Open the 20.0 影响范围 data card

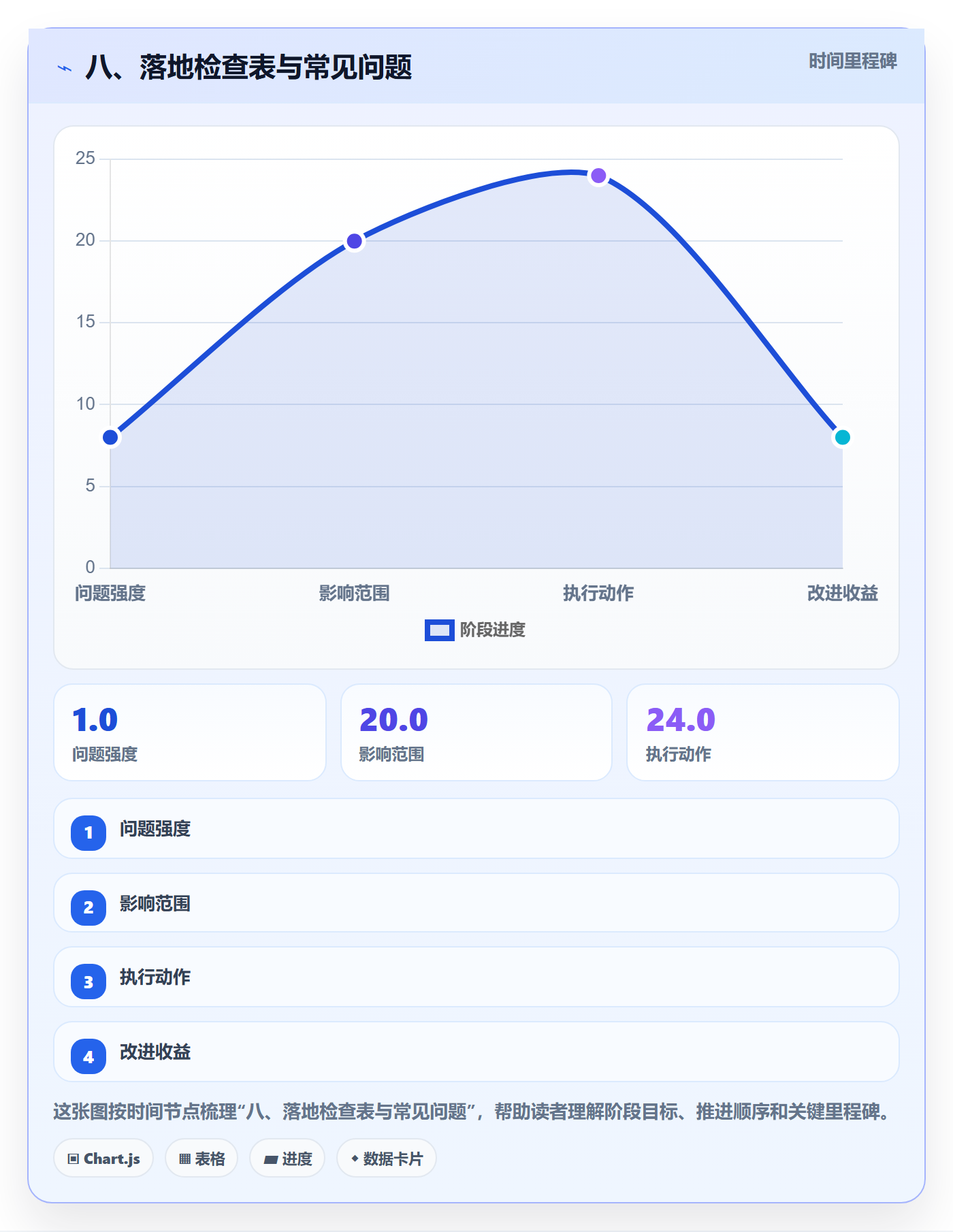point(476,732)
